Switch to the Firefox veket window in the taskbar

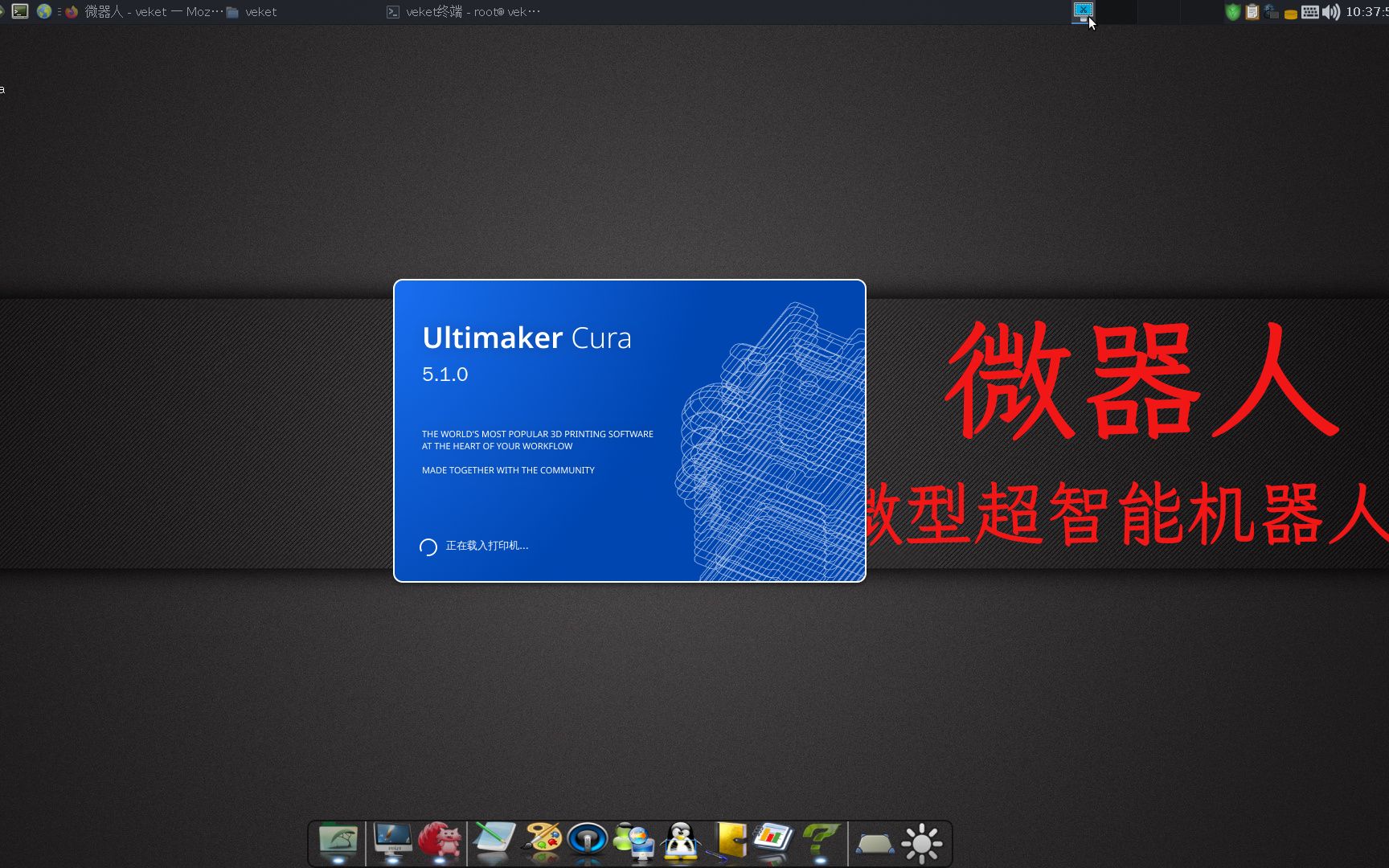144,11
